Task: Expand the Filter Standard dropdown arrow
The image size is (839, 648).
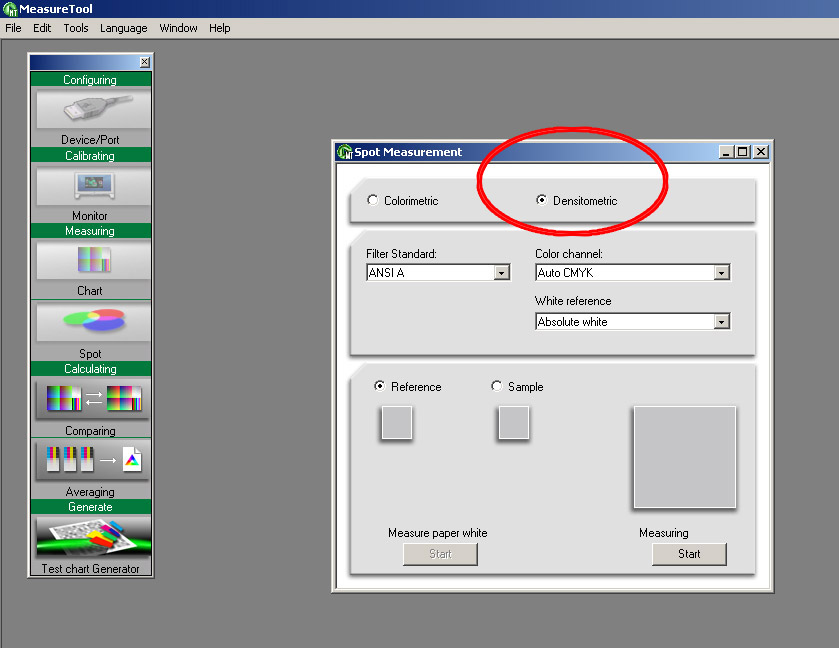Action: pos(501,273)
